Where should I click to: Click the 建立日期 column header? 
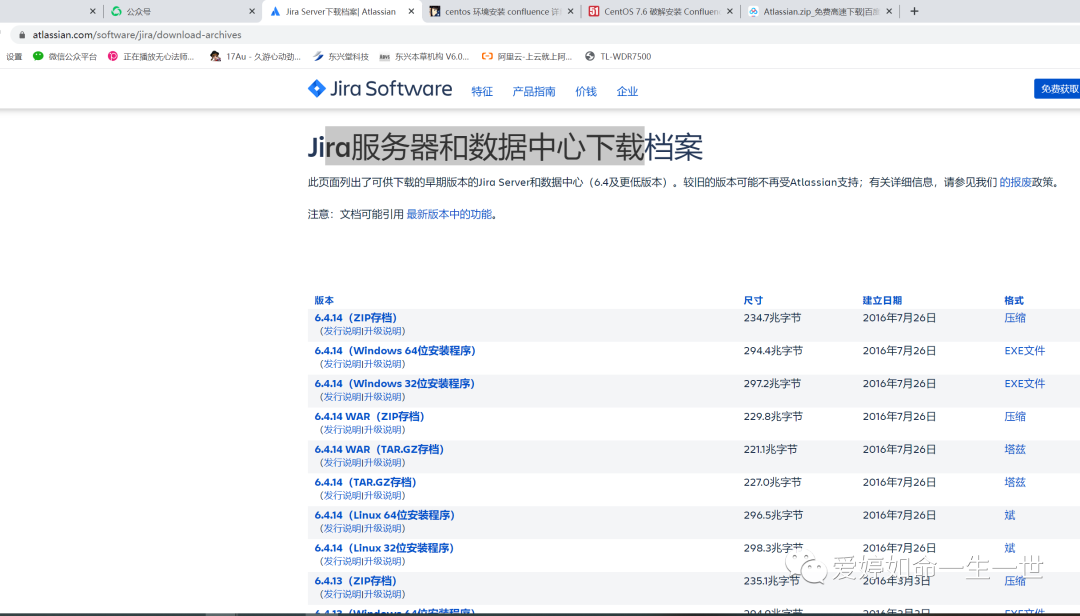tap(882, 300)
